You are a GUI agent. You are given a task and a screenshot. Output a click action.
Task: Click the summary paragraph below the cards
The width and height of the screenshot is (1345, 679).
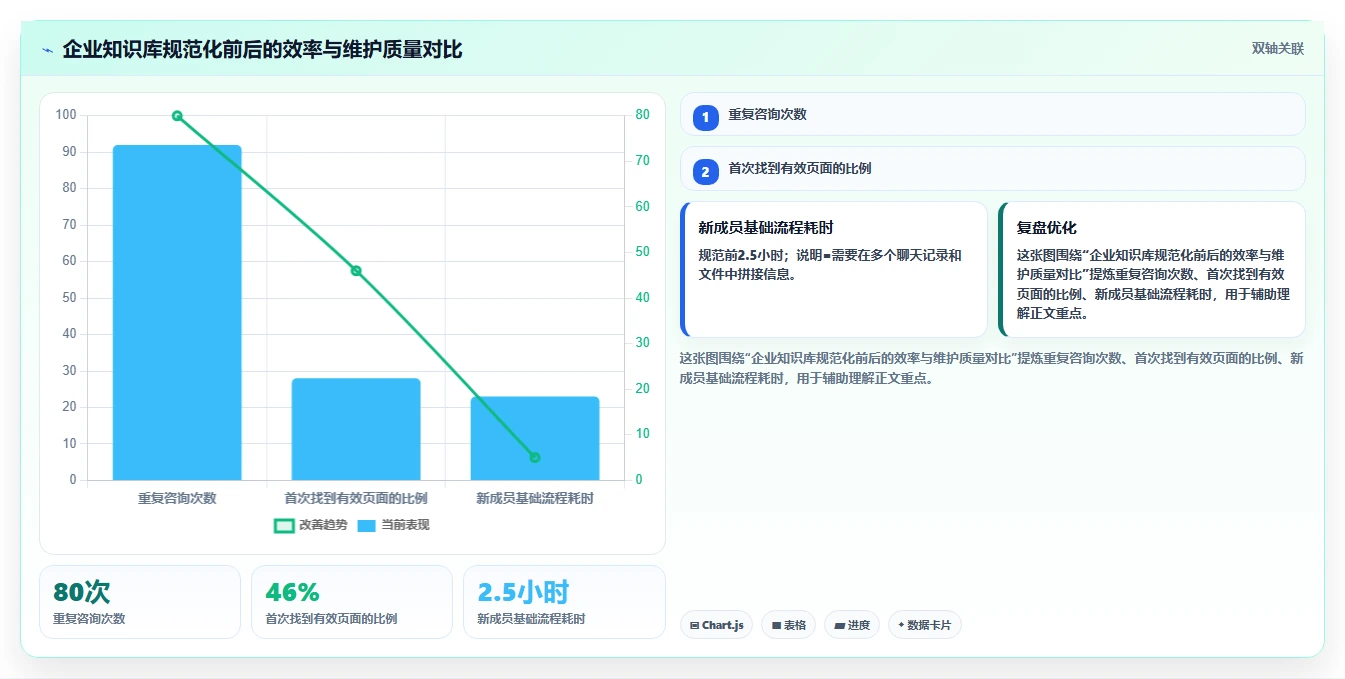point(991,368)
